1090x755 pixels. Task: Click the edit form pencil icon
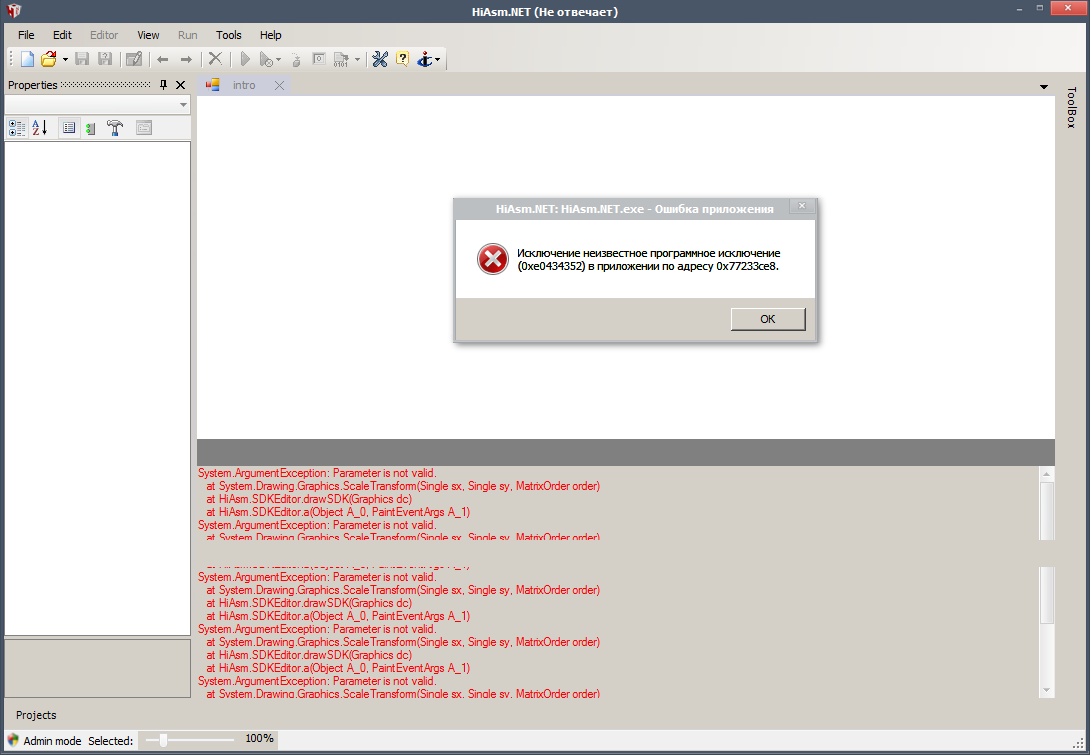(x=133, y=59)
